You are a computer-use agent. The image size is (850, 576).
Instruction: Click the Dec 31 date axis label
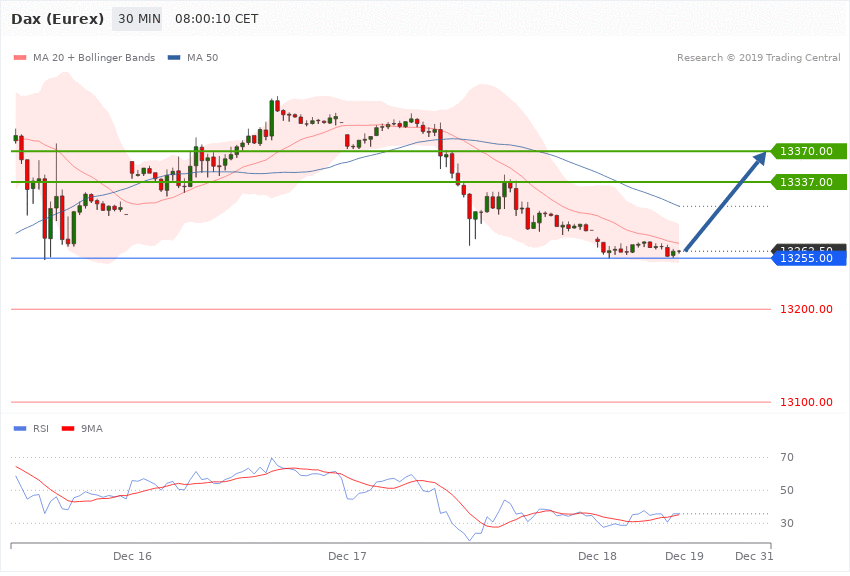[754, 556]
